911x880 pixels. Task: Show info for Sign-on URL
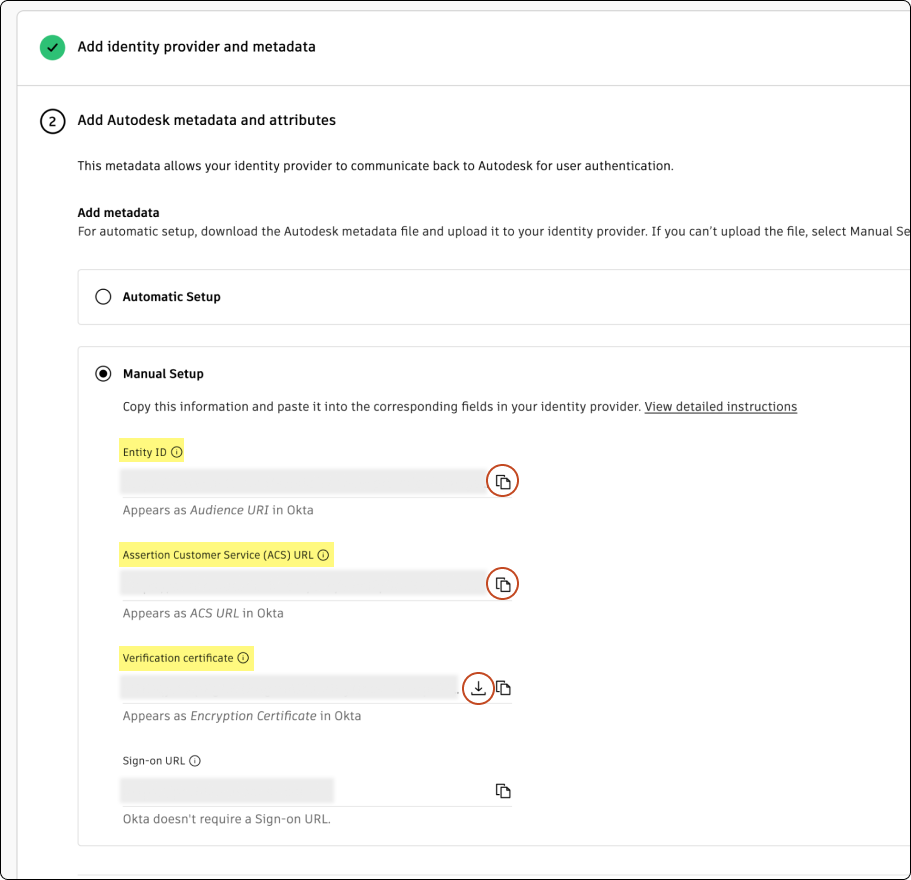coord(195,761)
